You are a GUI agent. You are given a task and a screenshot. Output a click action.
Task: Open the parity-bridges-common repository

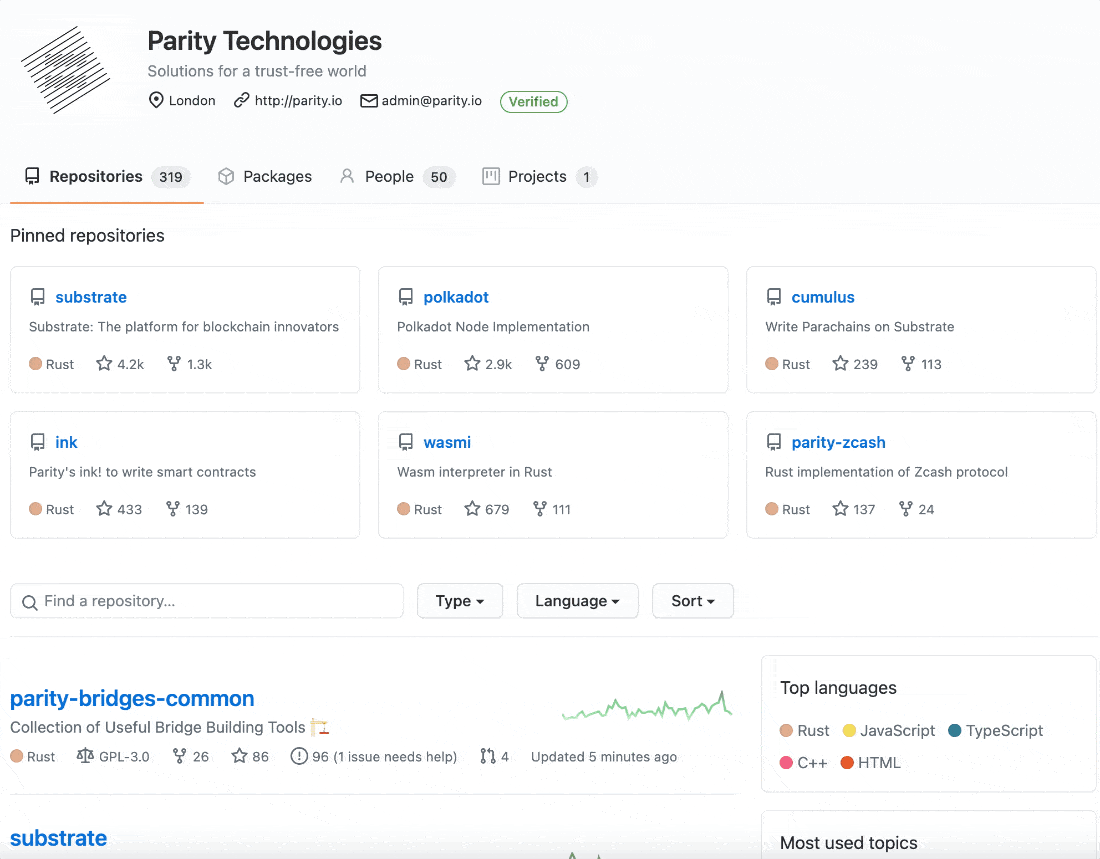tap(132, 698)
